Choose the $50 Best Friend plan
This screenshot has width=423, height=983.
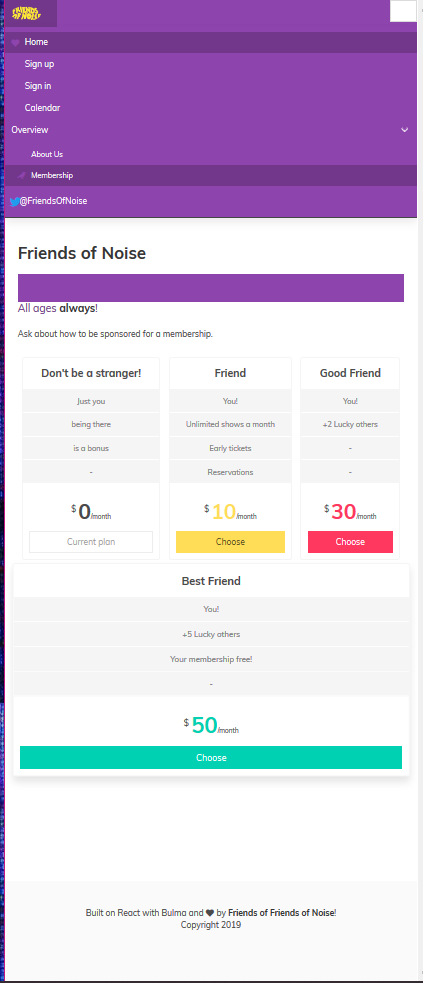pos(211,757)
